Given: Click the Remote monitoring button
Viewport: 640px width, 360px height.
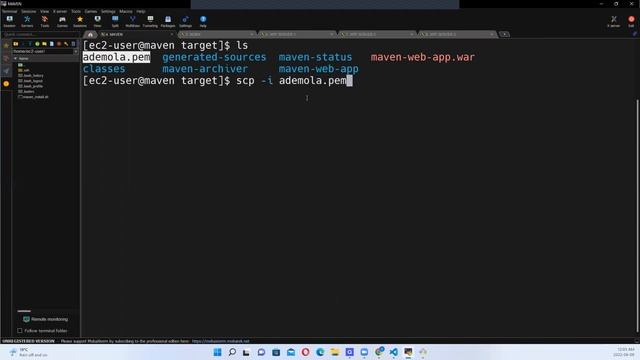Looking at the screenshot, I should pyautogui.click(x=45, y=319).
